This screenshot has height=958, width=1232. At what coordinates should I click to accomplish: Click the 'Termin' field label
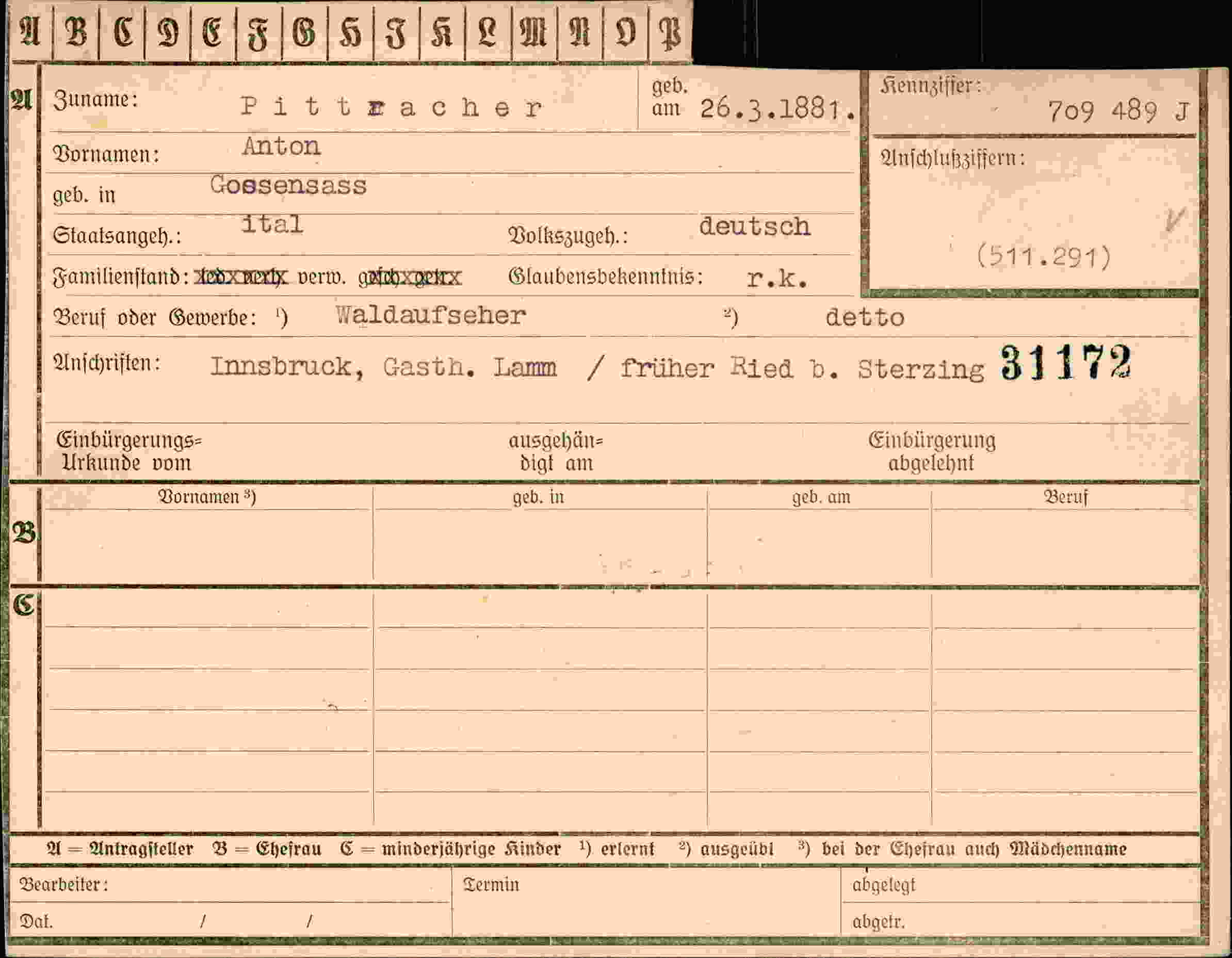point(491,884)
